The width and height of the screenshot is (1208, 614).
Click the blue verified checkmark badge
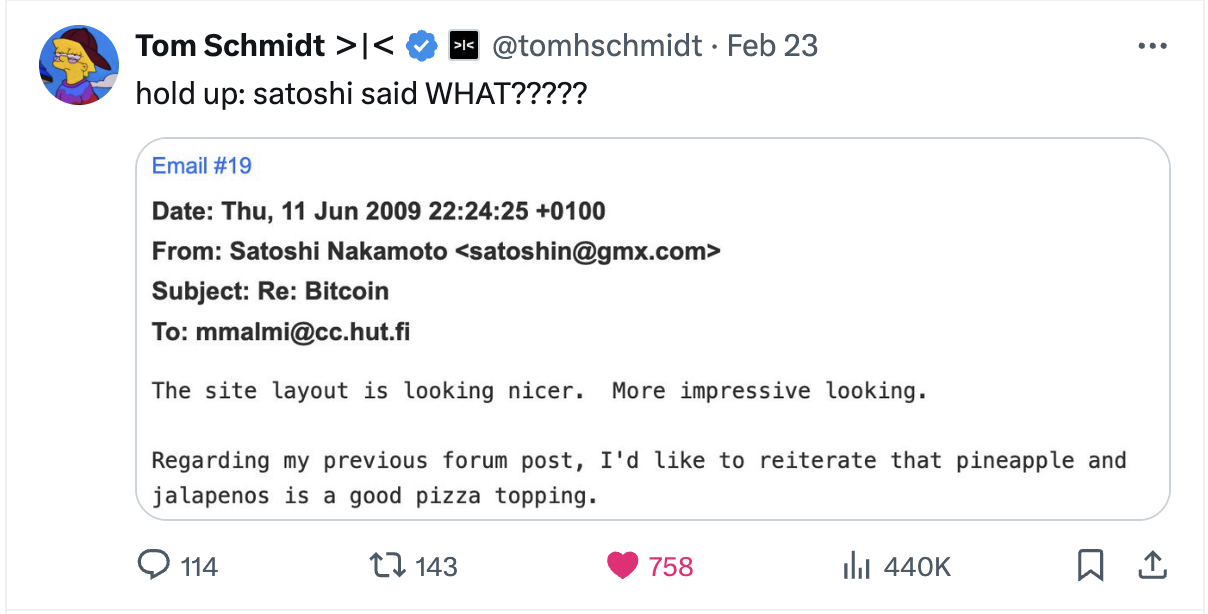[421, 45]
